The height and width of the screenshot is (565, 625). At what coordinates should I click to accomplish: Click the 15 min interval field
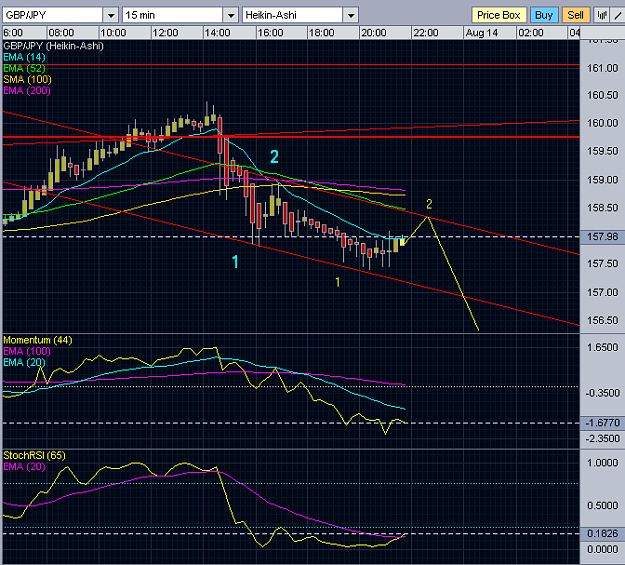pyautogui.click(x=173, y=15)
